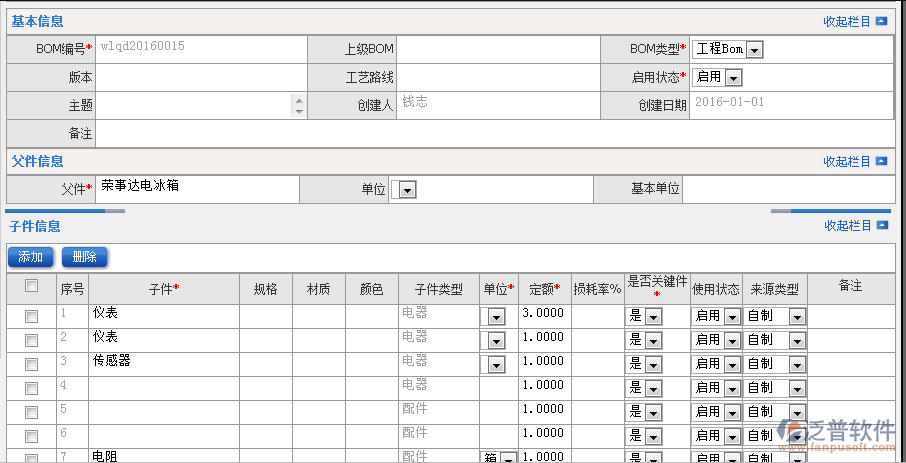The width and height of the screenshot is (906, 463).
Task: Check the checkbox for row 1 仪表
Action: pos(31,316)
